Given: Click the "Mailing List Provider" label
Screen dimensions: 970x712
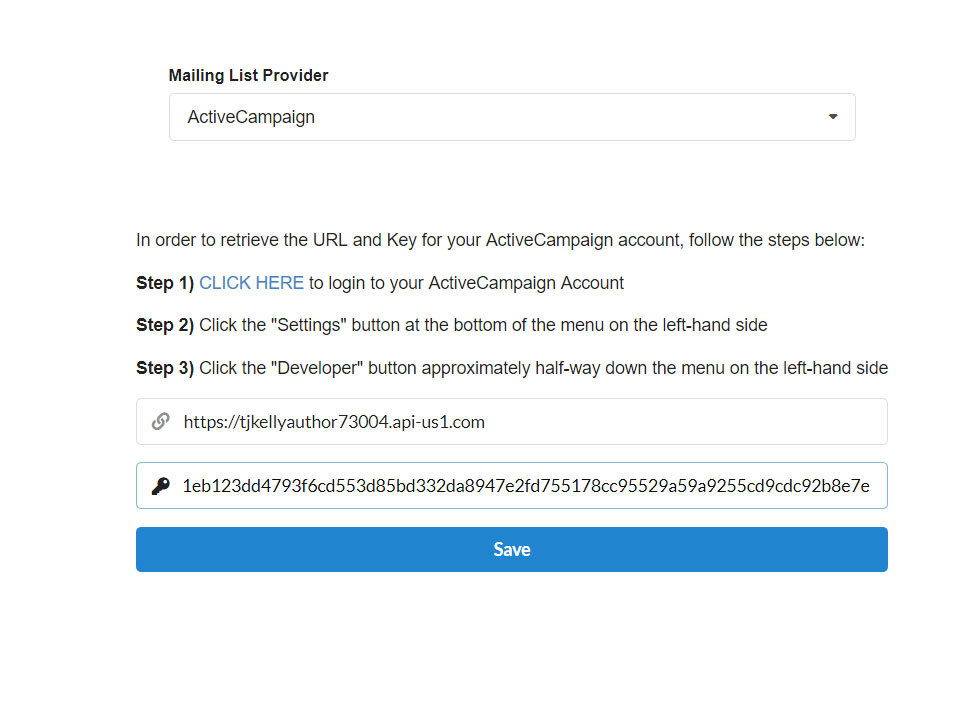Looking at the screenshot, I should pos(248,76).
